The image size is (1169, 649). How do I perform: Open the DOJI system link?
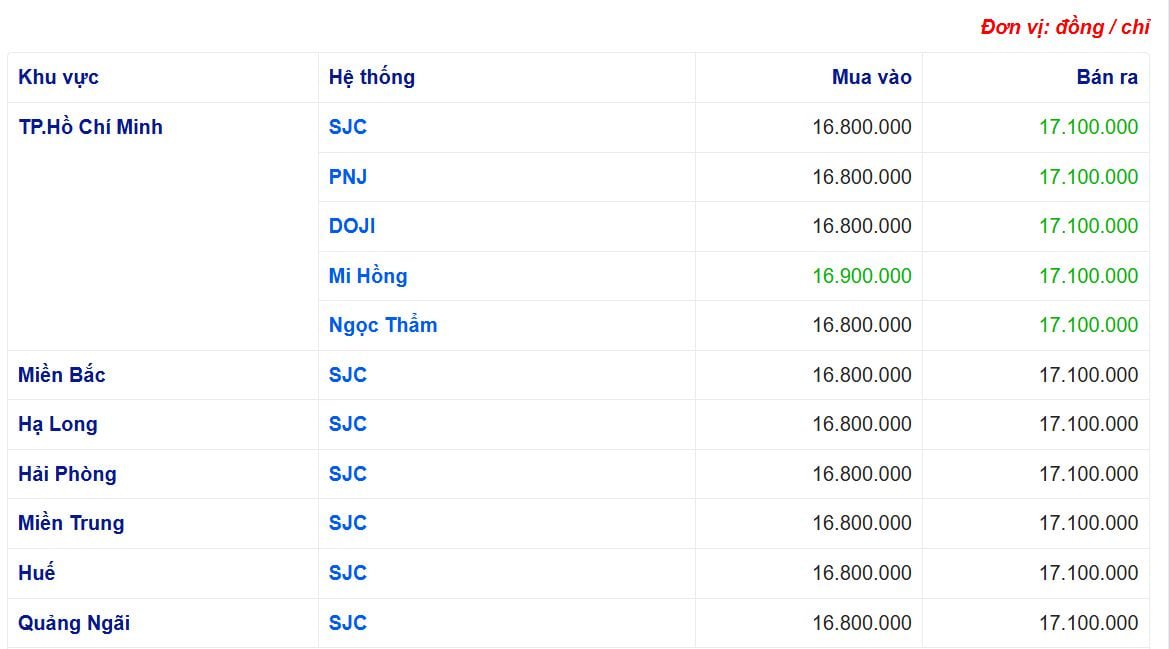(x=352, y=226)
